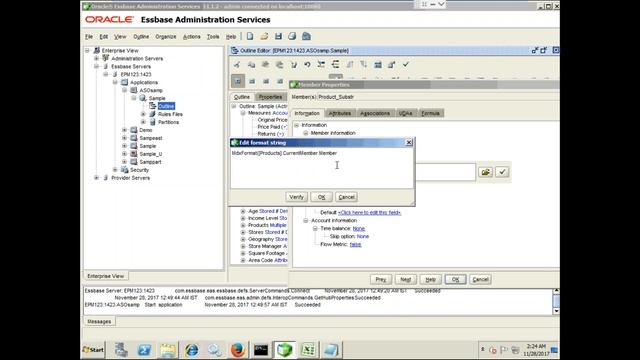Click the Security icon in the tree
640x360 pixels.
pyautogui.click(x=124, y=170)
